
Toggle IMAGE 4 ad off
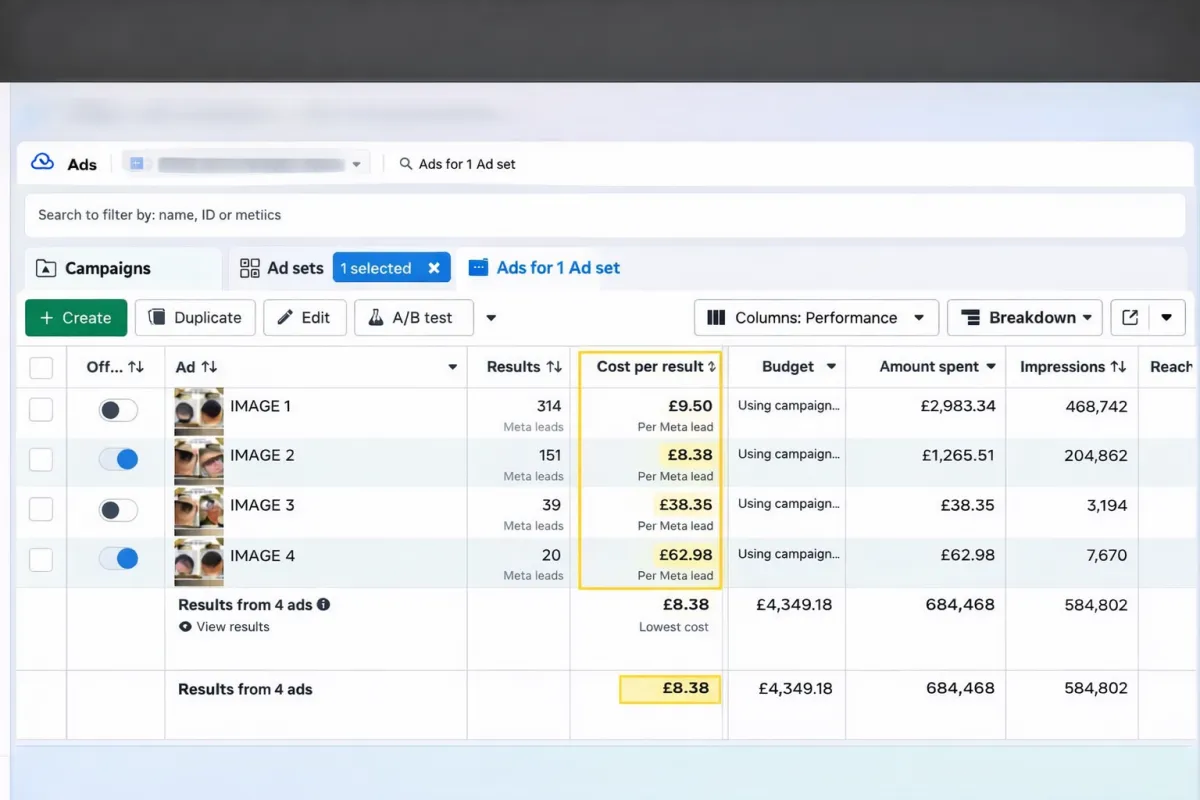pyautogui.click(x=118, y=559)
